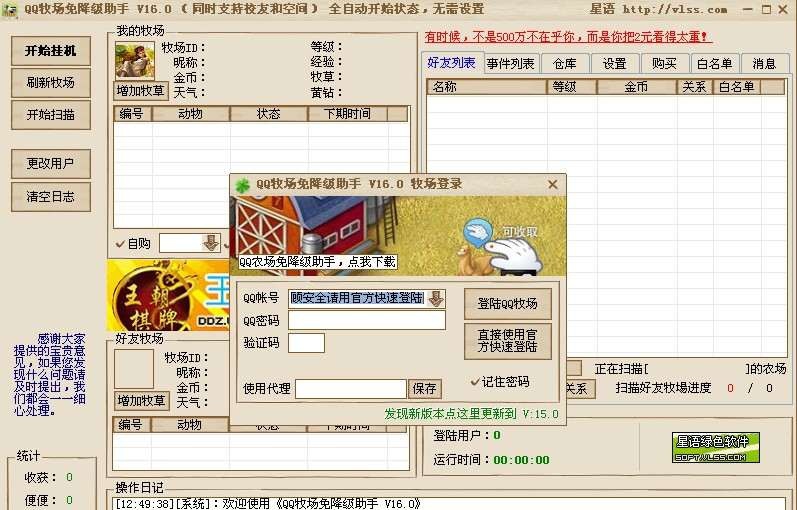Screen dimensions: 797x510
Task: Click 增加牧草 in 我的牧场 panel
Action: point(141,91)
